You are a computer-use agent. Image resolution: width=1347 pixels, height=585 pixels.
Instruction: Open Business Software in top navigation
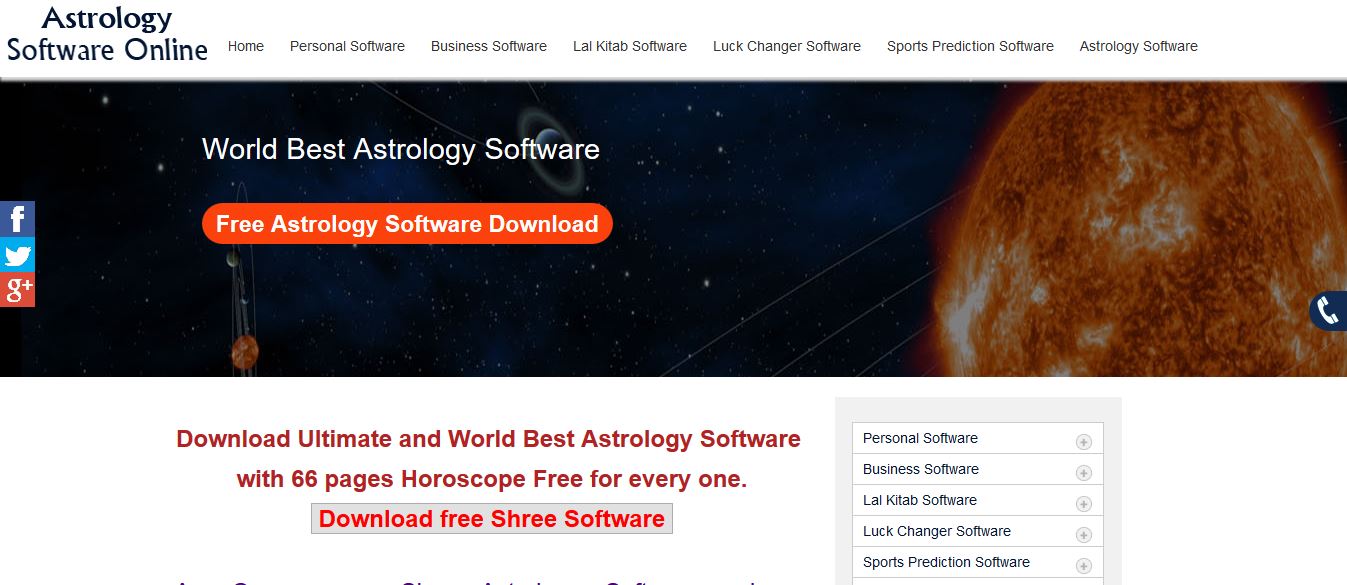click(489, 46)
